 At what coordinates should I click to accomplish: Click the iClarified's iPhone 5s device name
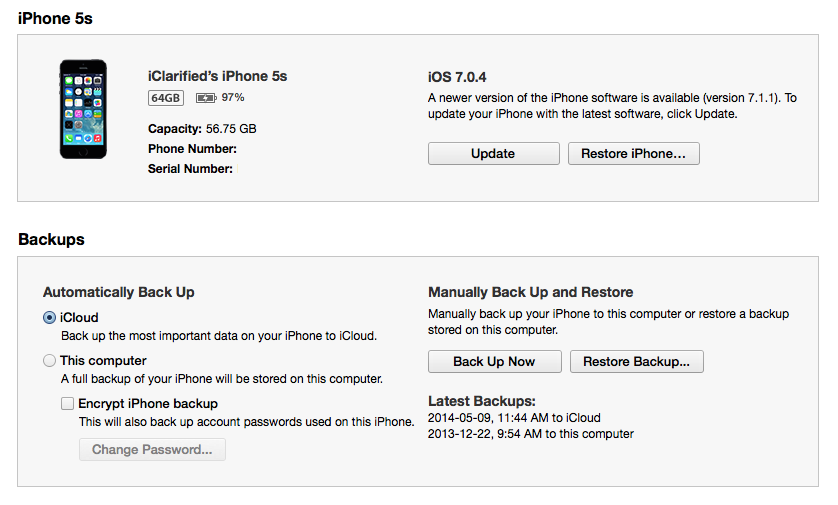tap(217, 76)
